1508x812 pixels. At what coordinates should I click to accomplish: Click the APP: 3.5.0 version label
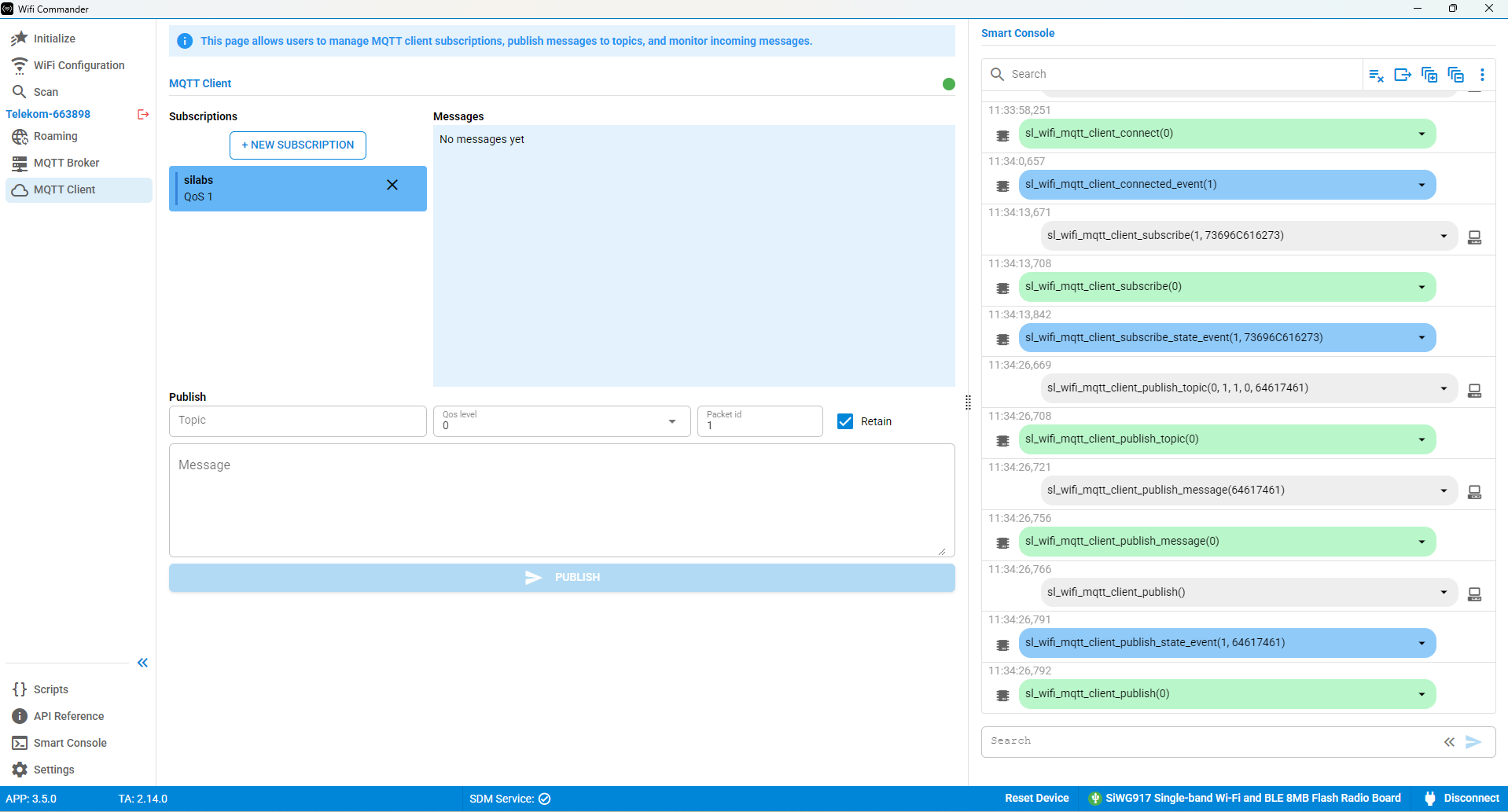(31, 799)
